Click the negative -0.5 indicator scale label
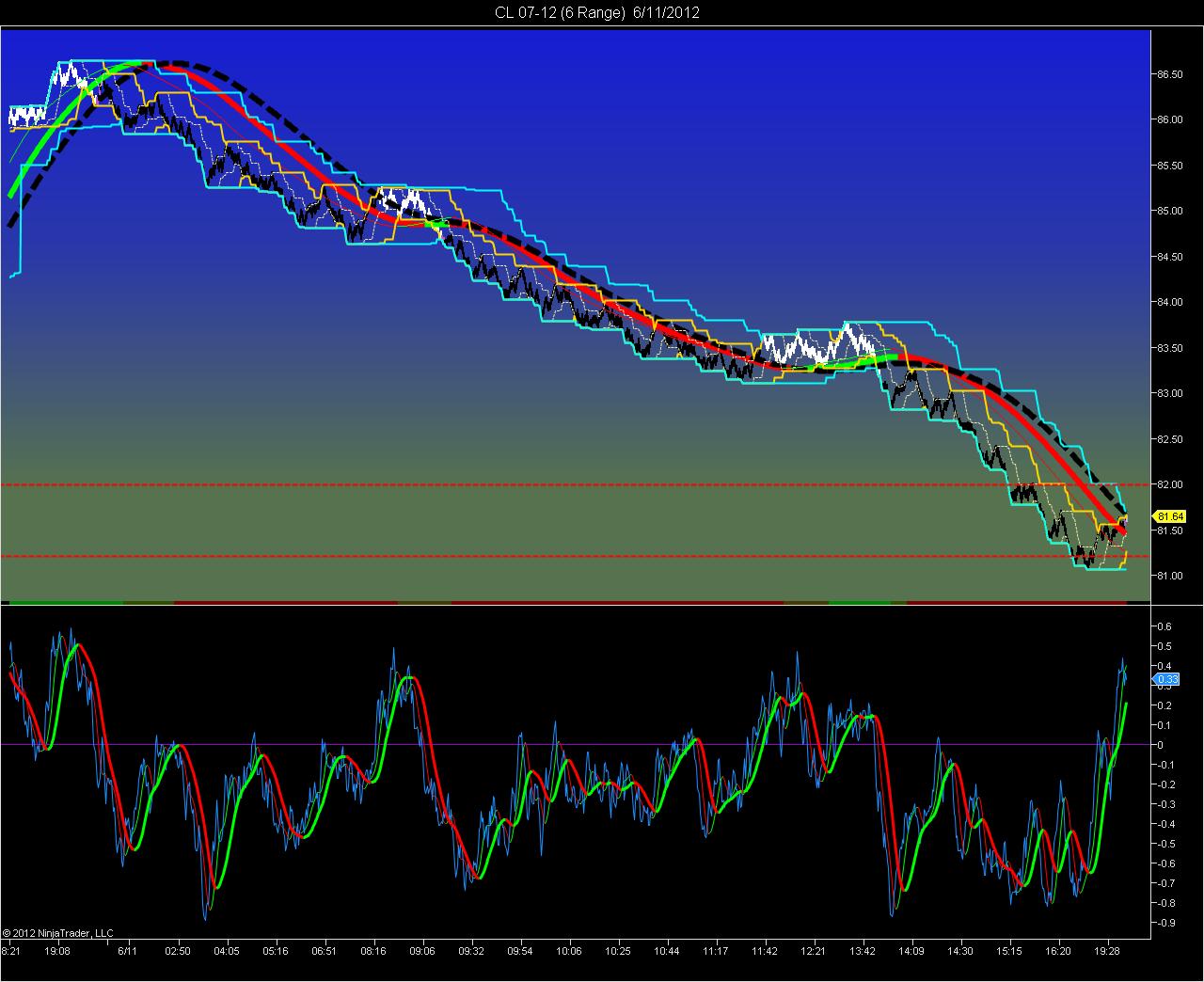Viewport: 1204px width, 982px height. (x=1164, y=844)
